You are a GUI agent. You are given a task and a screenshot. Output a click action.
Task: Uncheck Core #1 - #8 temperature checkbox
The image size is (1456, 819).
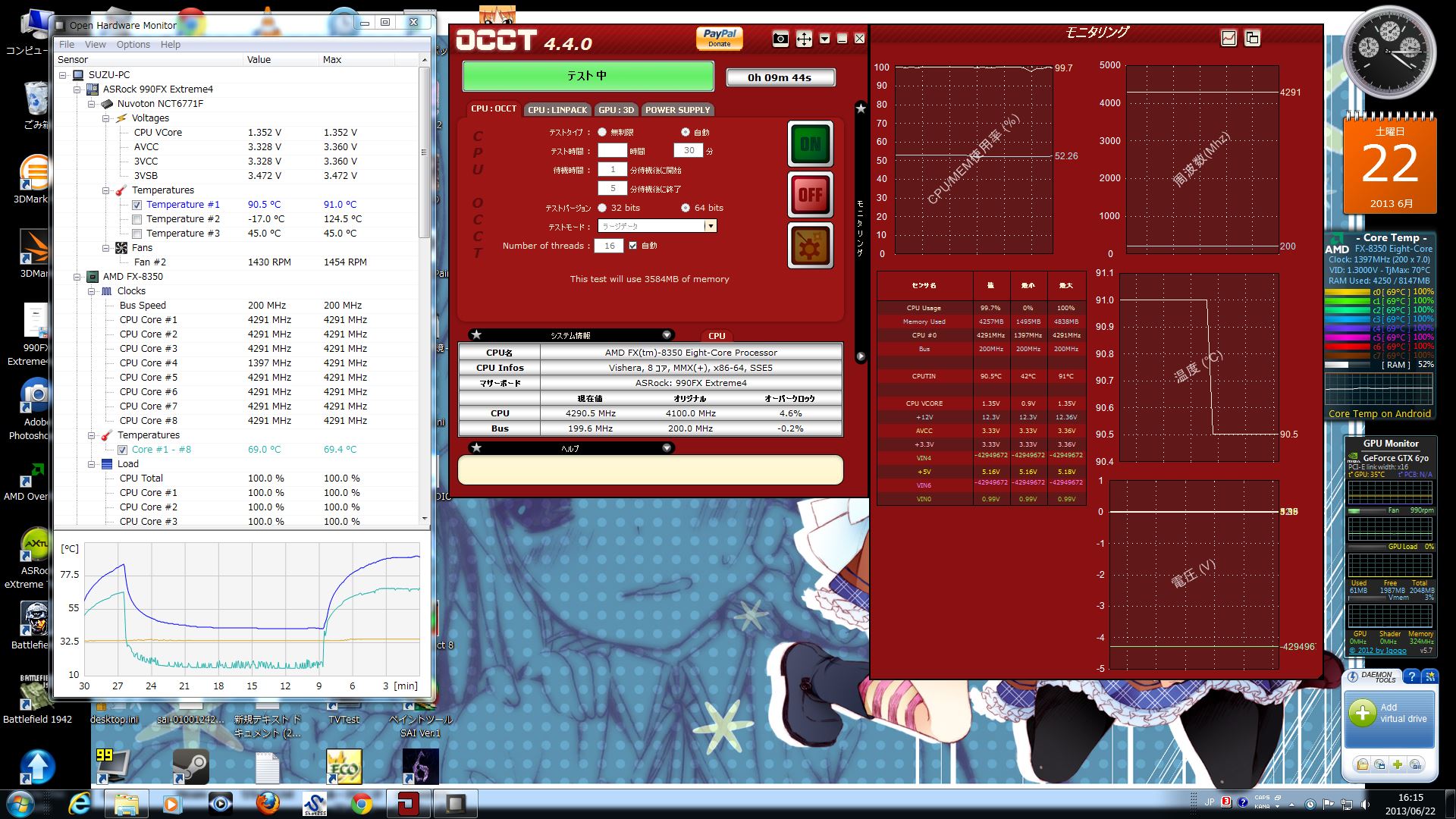pyautogui.click(x=123, y=450)
